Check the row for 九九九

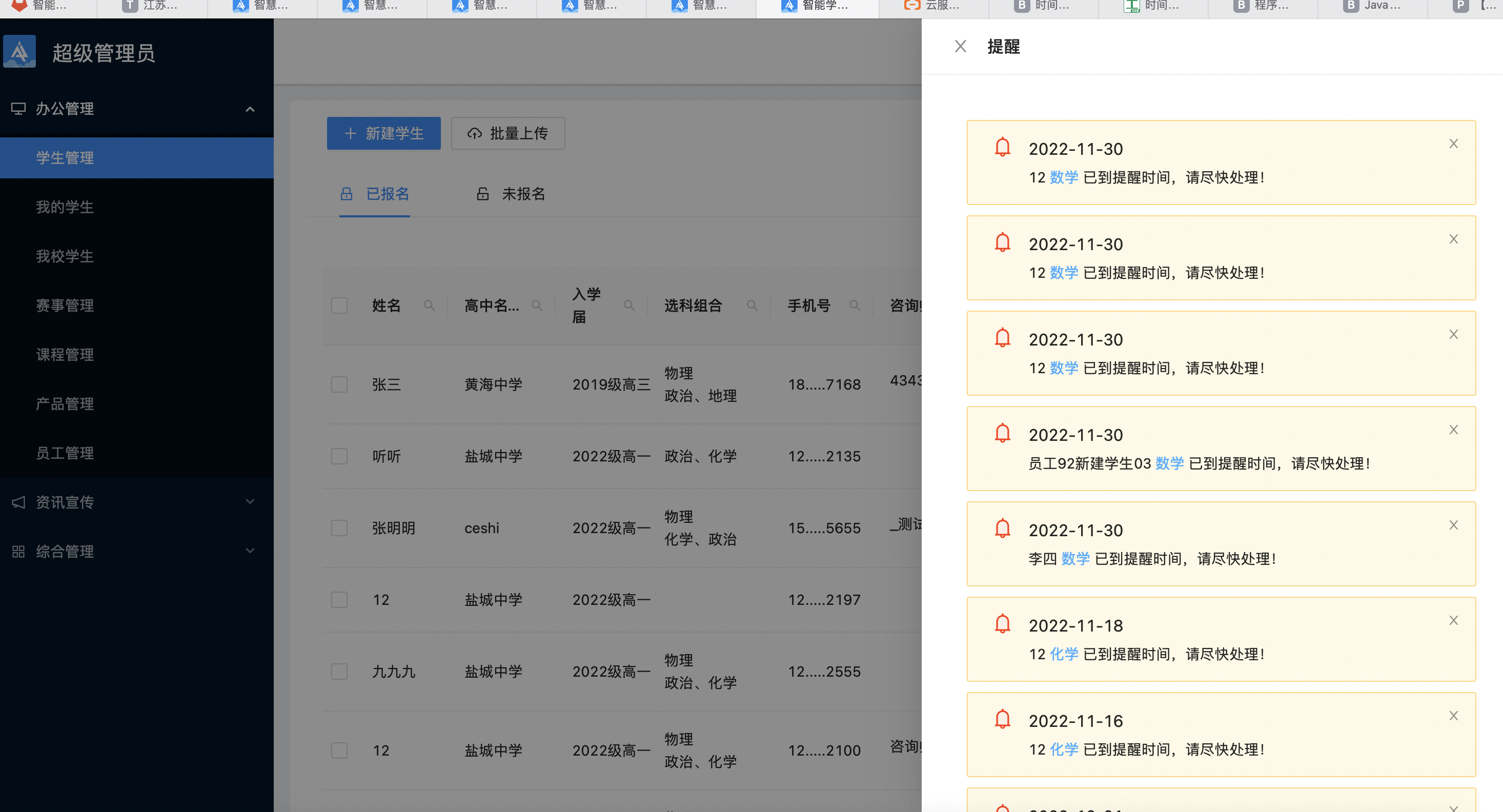(339, 672)
